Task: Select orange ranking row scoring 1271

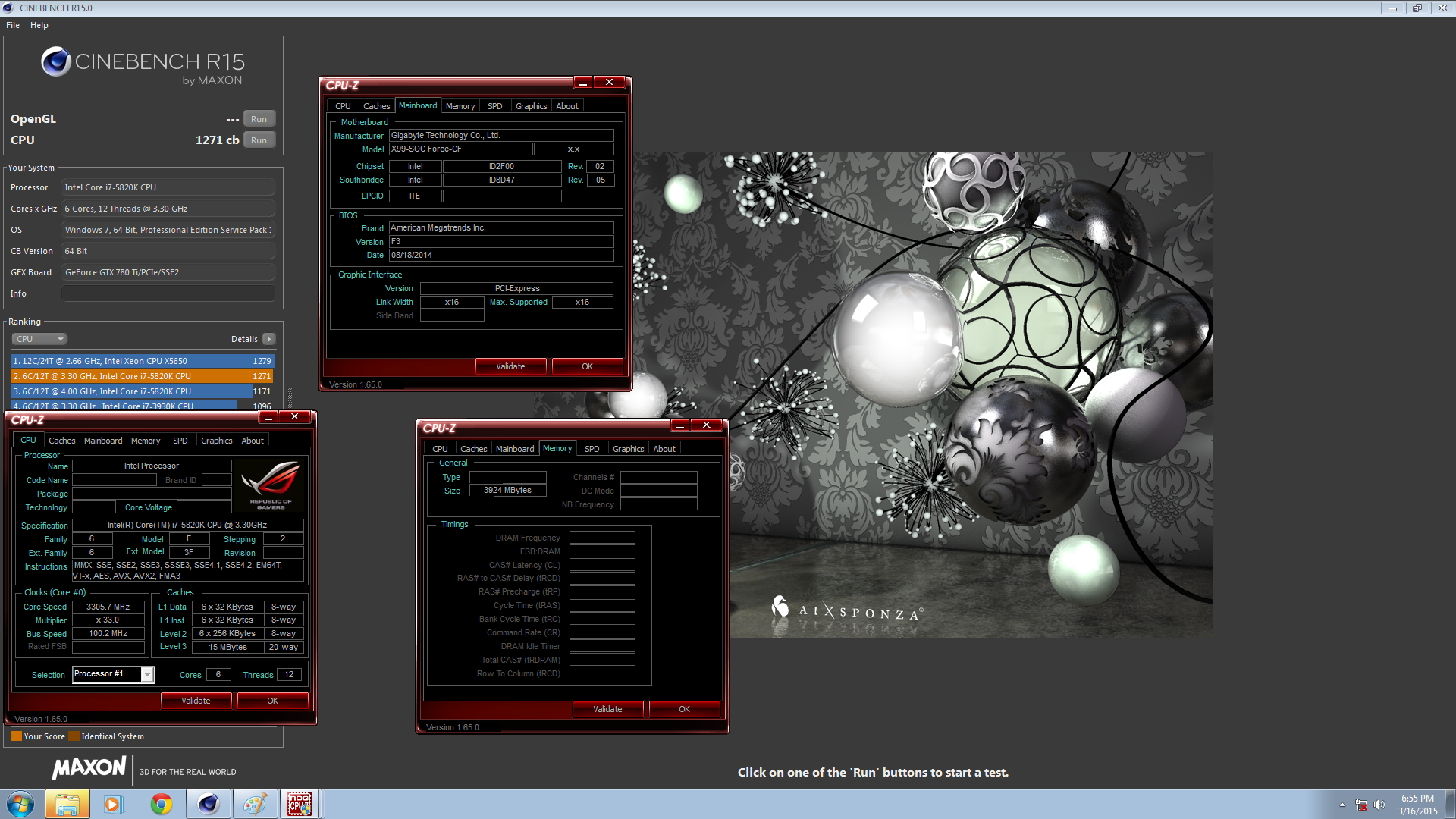Action: pos(142,376)
